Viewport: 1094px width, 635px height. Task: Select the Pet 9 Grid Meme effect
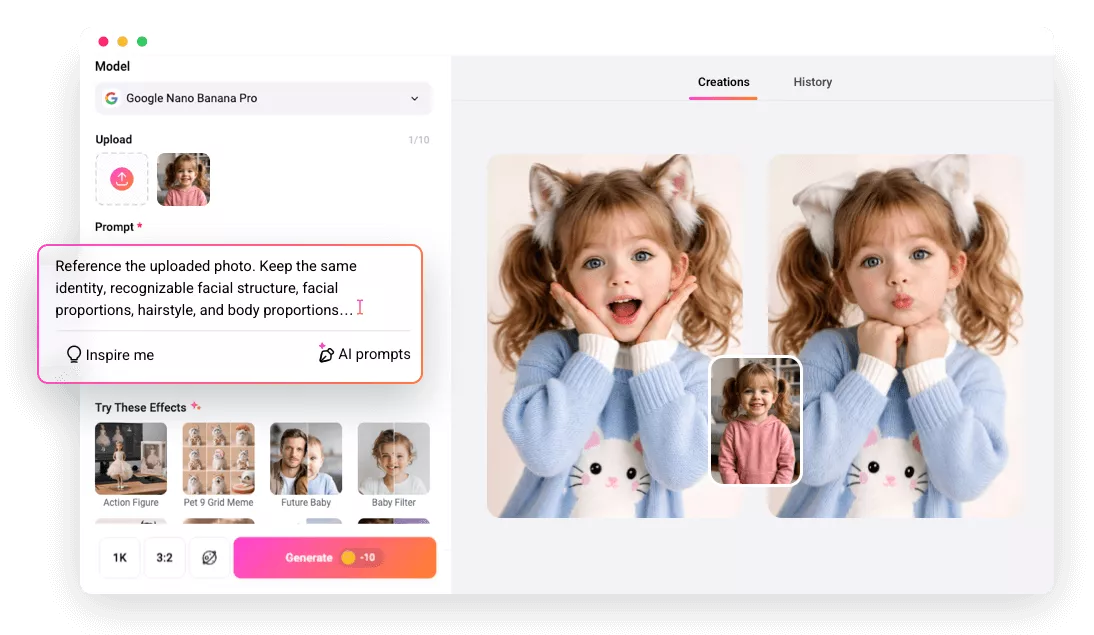tap(218, 459)
